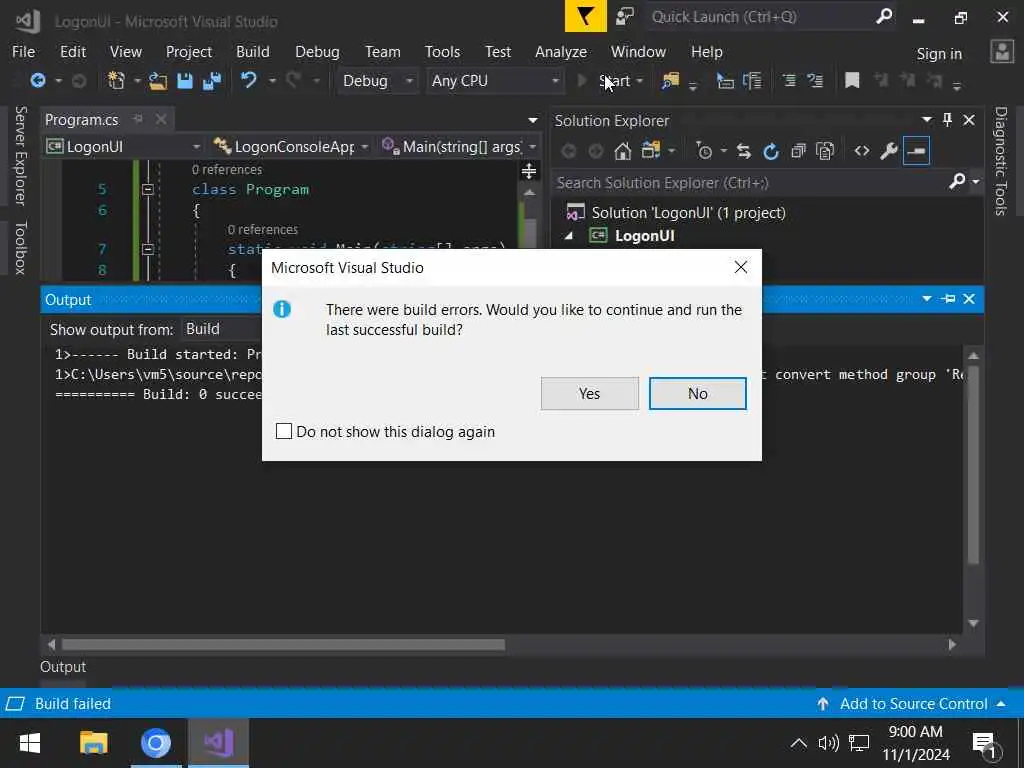Image resolution: width=1024 pixels, height=768 pixels.
Task: Open the Diagnostic Tools side tab
Action: point(1000,161)
